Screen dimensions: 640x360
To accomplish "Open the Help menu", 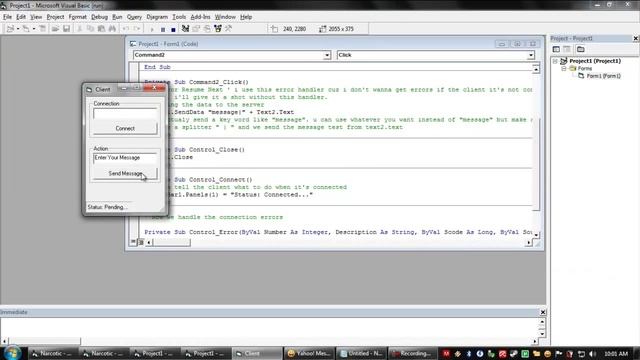I will (246, 17).
